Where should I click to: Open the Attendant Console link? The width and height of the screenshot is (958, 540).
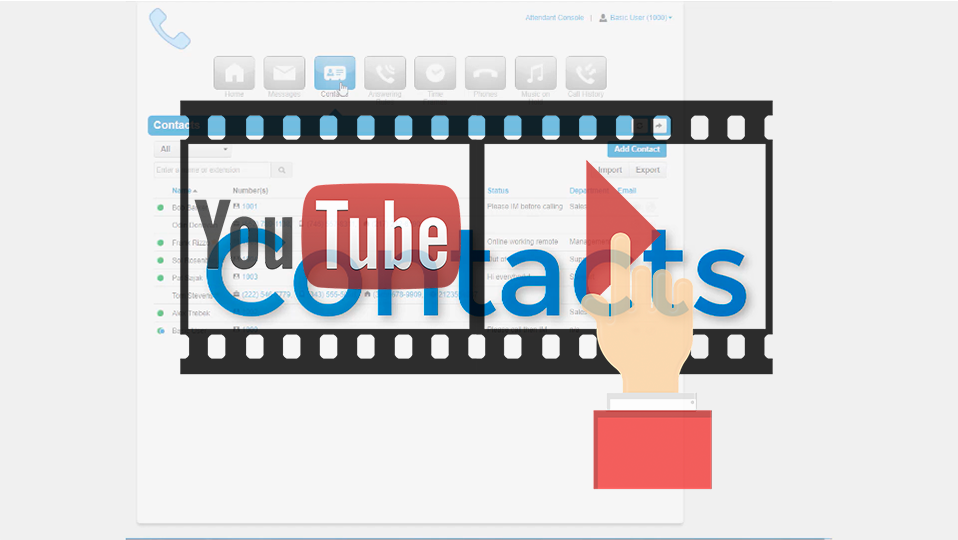[554, 18]
